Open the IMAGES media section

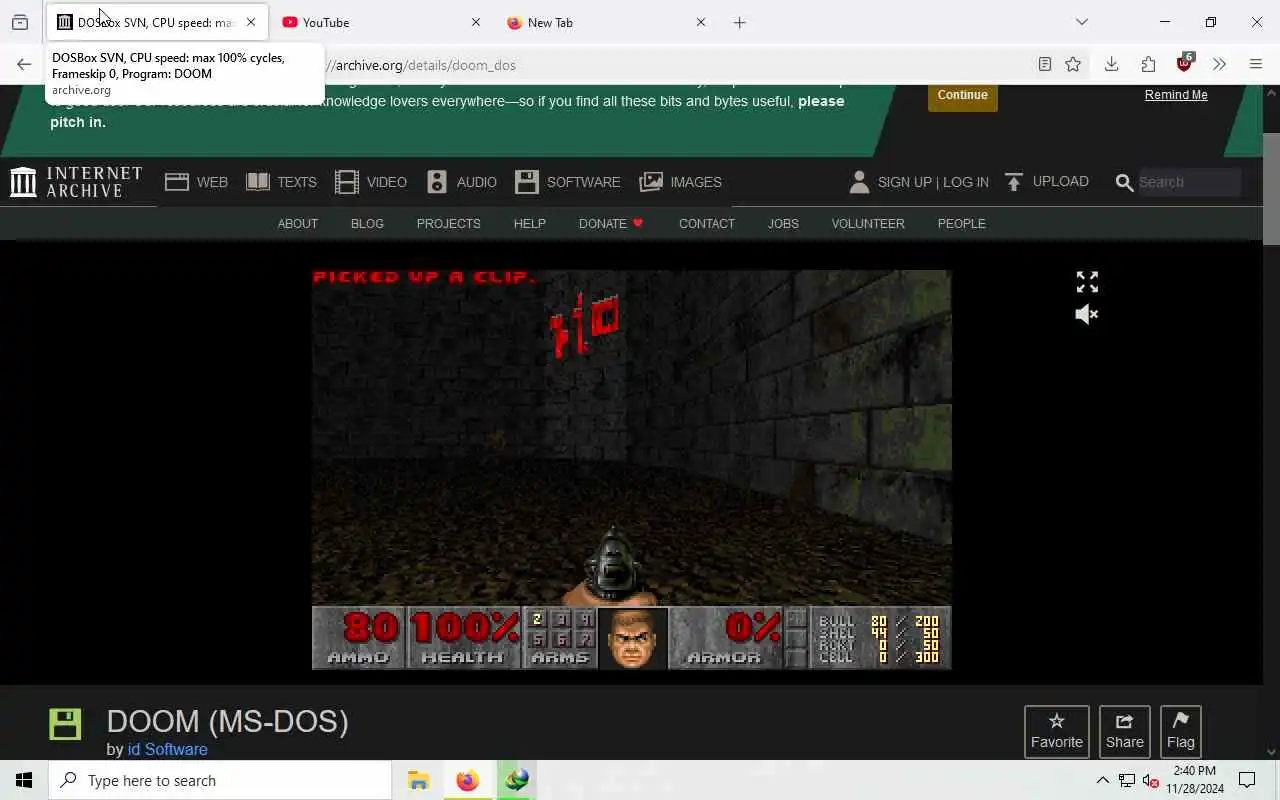pos(681,182)
